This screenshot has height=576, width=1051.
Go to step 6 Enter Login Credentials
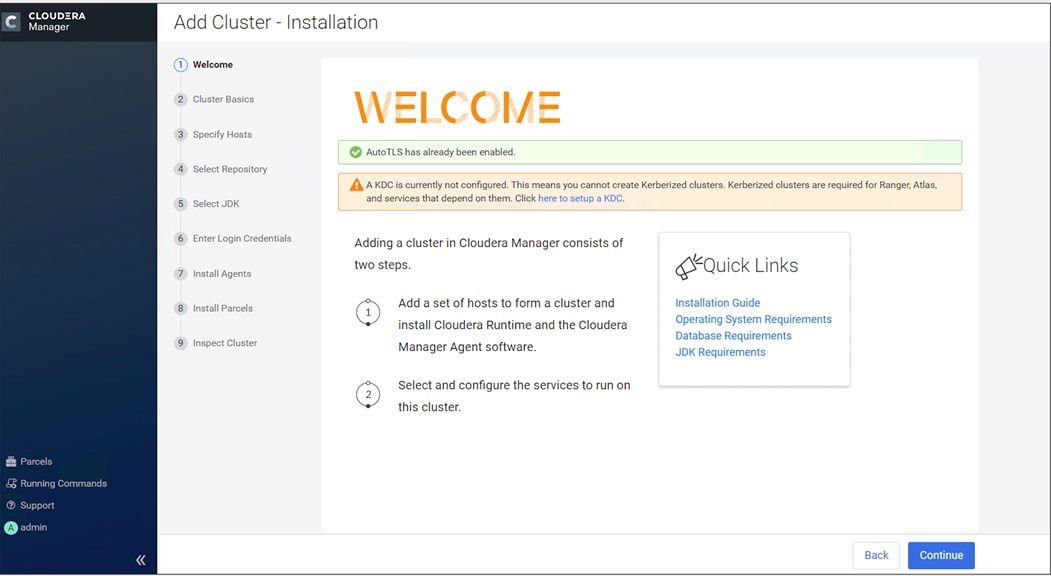coord(233,239)
